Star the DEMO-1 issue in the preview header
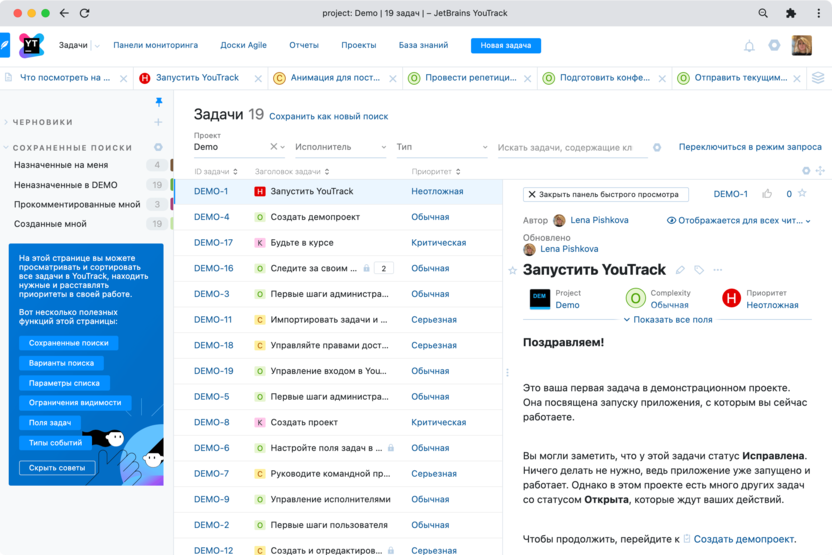The image size is (832, 555). 803,194
